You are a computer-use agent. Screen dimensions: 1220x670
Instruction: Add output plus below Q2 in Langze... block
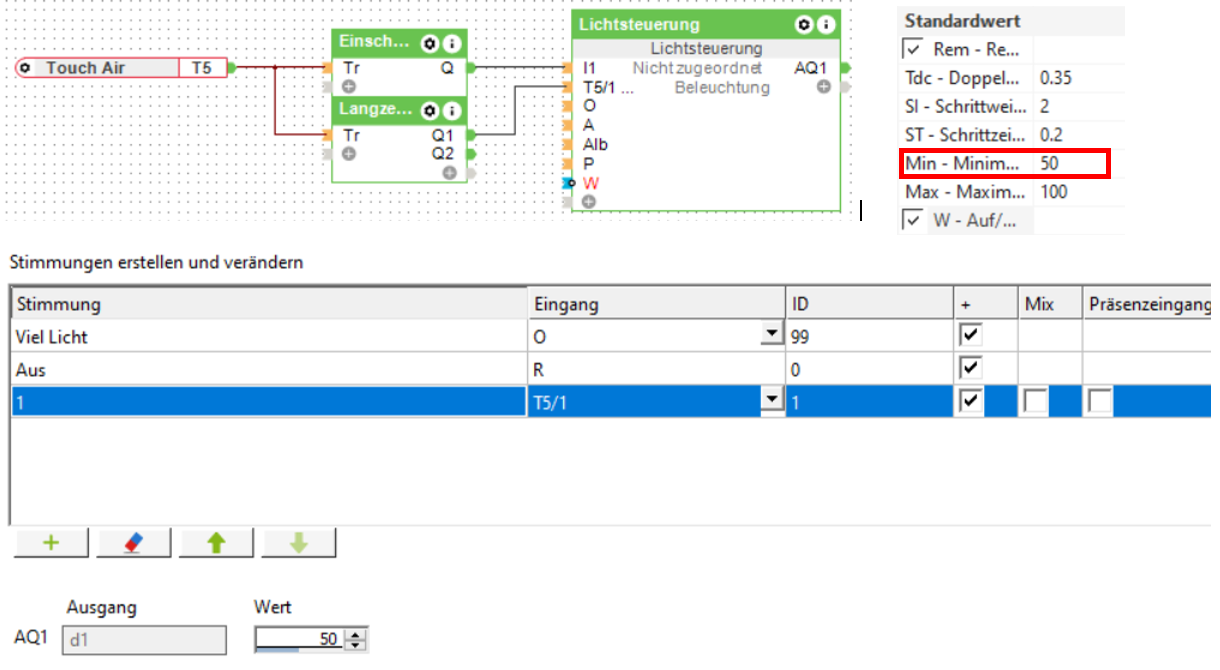pos(450,172)
